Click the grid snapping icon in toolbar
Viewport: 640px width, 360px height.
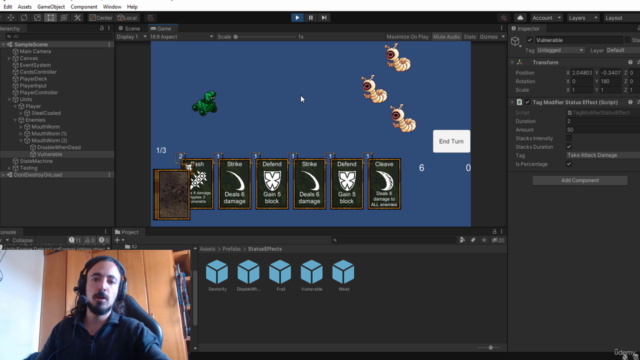click(x=151, y=18)
